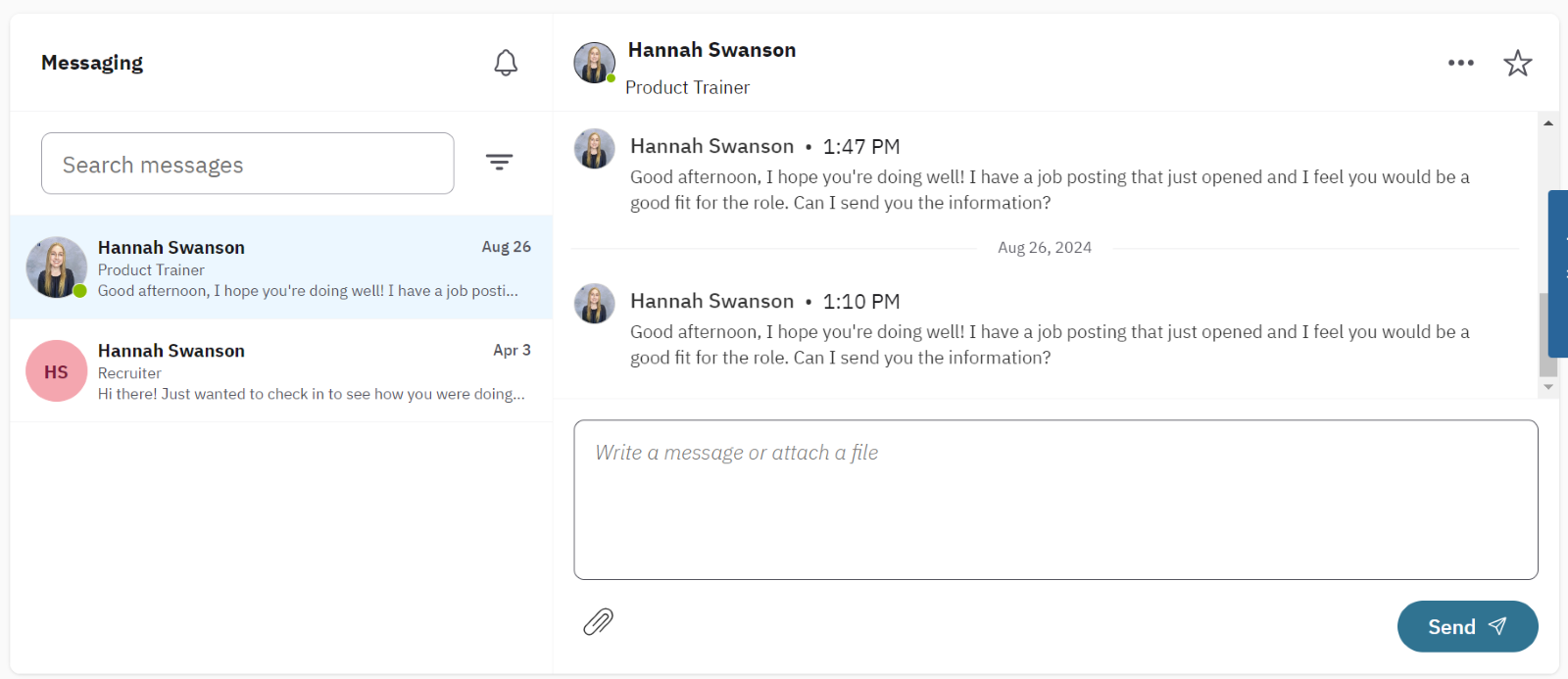Image resolution: width=1568 pixels, height=679 pixels.
Task: Open the three-dot more options menu
Action: (x=1460, y=63)
